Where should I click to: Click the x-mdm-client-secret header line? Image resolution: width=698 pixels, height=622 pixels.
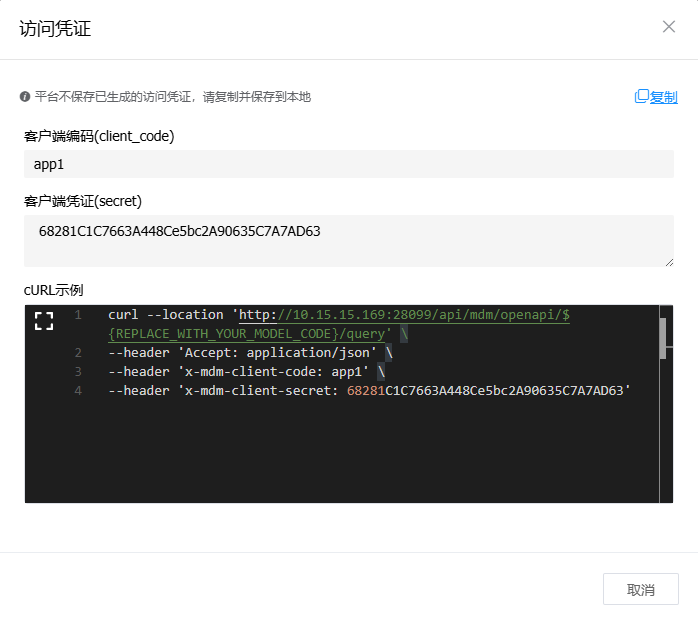click(x=370, y=391)
